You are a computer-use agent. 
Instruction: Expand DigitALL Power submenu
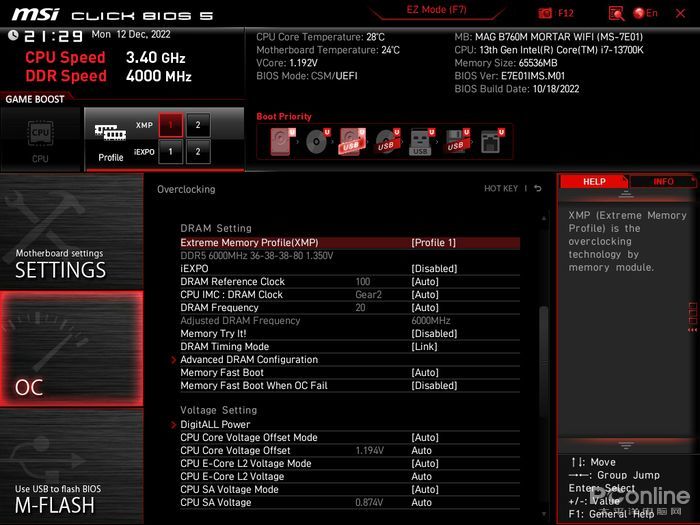coord(215,425)
